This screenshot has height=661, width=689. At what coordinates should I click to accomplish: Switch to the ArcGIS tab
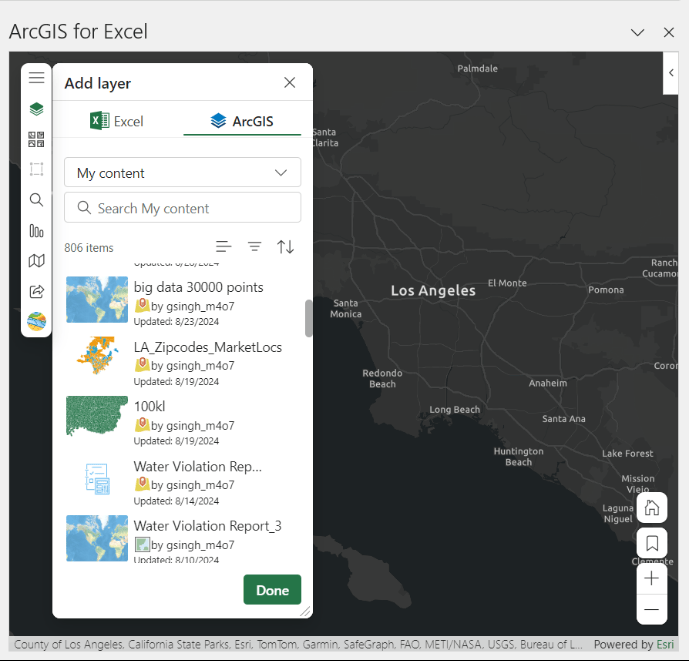point(242,121)
